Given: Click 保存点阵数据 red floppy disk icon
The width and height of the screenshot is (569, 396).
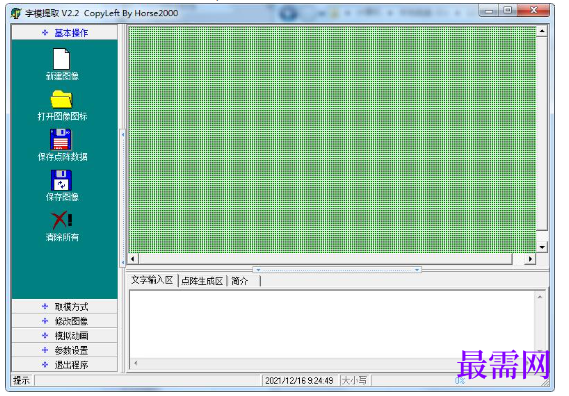Looking at the screenshot, I should [x=61, y=139].
